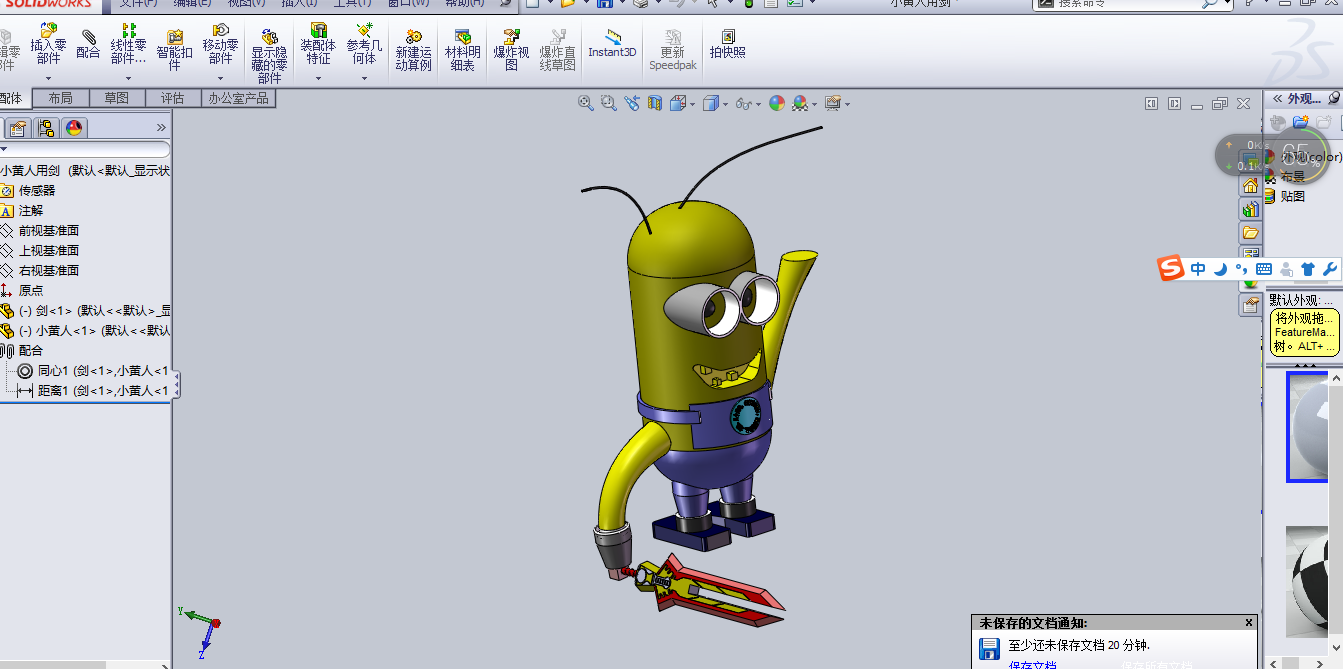Screen dimensions: 1343x669
Task: Click Sogou IME Chinese mode (中) button
Action: 1198,269
